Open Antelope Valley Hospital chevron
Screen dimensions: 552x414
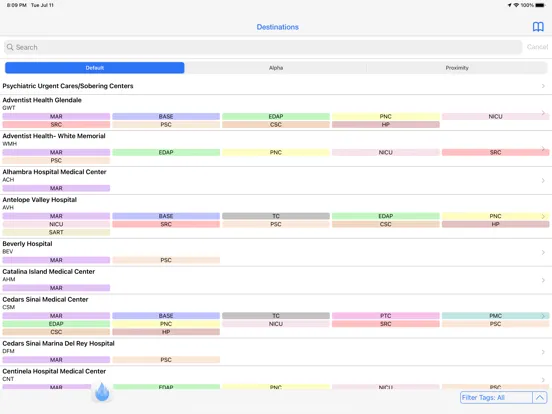click(543, 216)
